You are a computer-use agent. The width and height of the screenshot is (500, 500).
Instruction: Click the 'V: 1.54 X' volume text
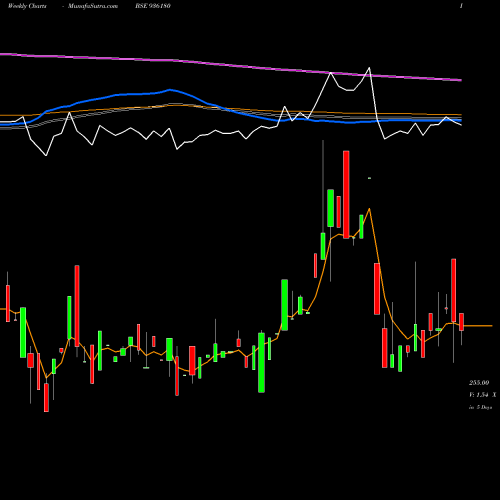pos(482,395)
